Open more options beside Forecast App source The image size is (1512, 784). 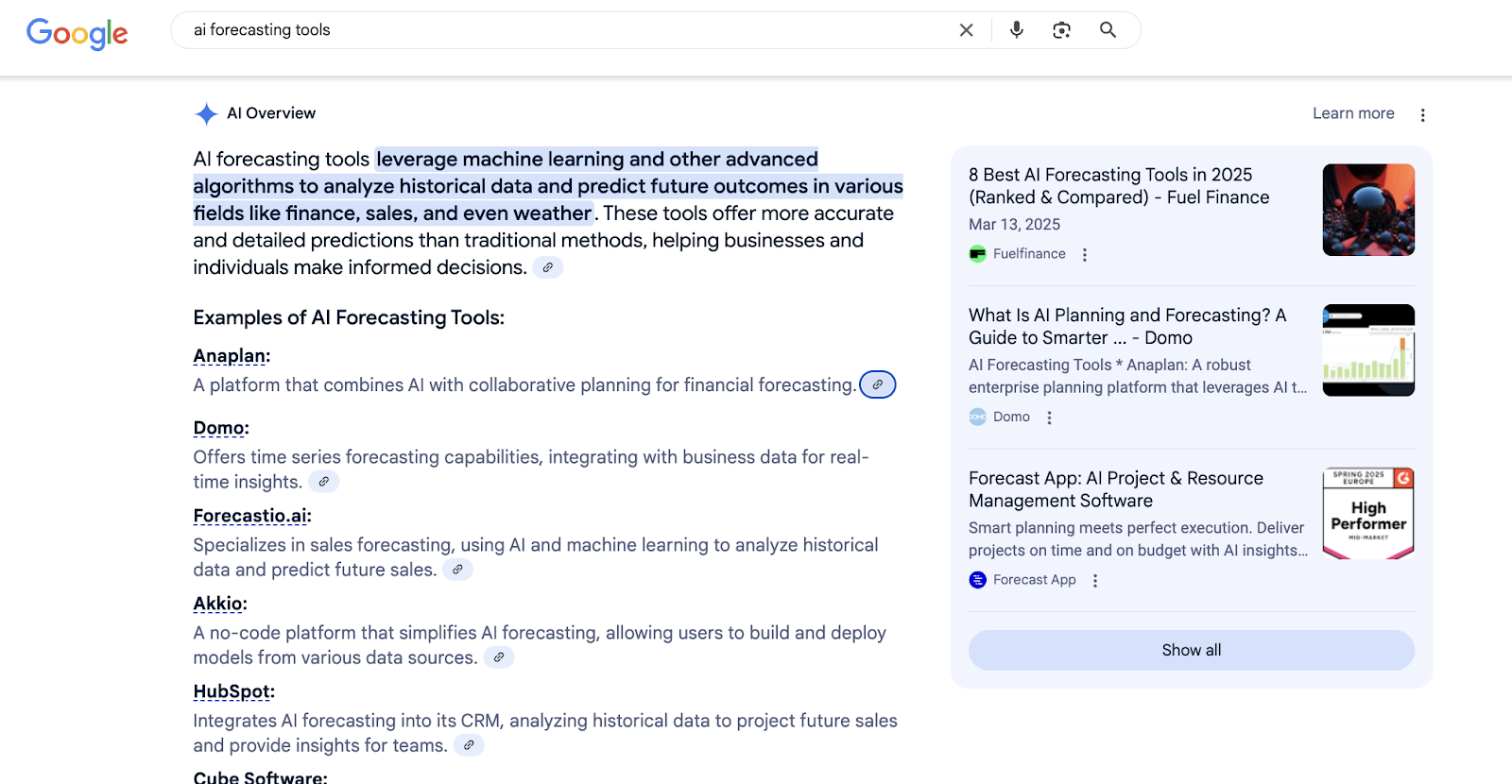(1095, 581)
